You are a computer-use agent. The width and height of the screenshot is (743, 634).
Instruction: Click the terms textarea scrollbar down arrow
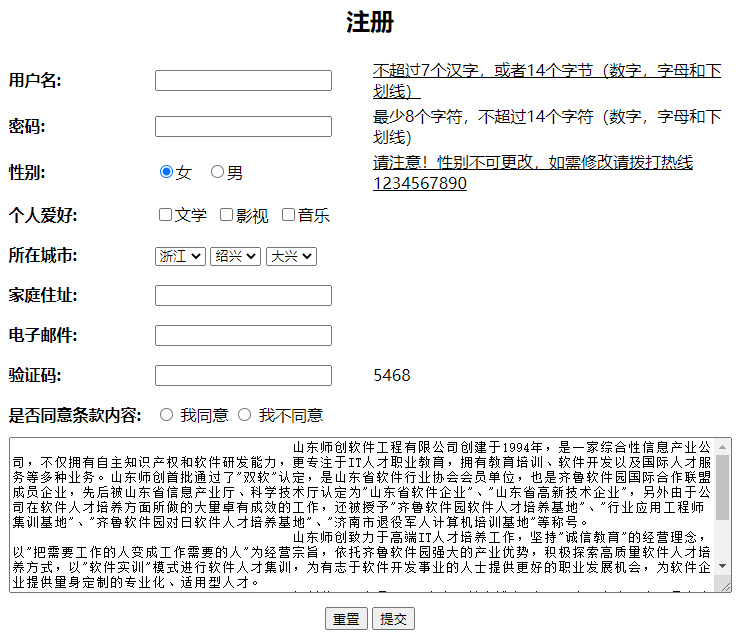coord(723,566)
